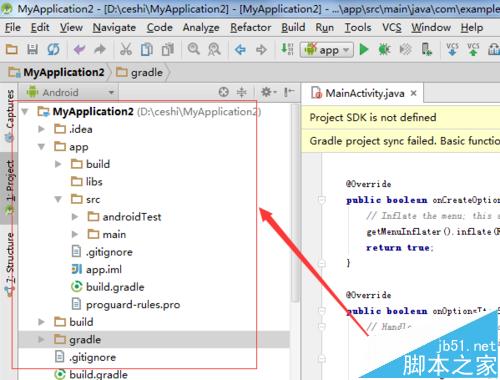This screenshot has width=500, height=380.
Task: Collapse the src folder
Action: pyautogui.click(x=58, y=199)
